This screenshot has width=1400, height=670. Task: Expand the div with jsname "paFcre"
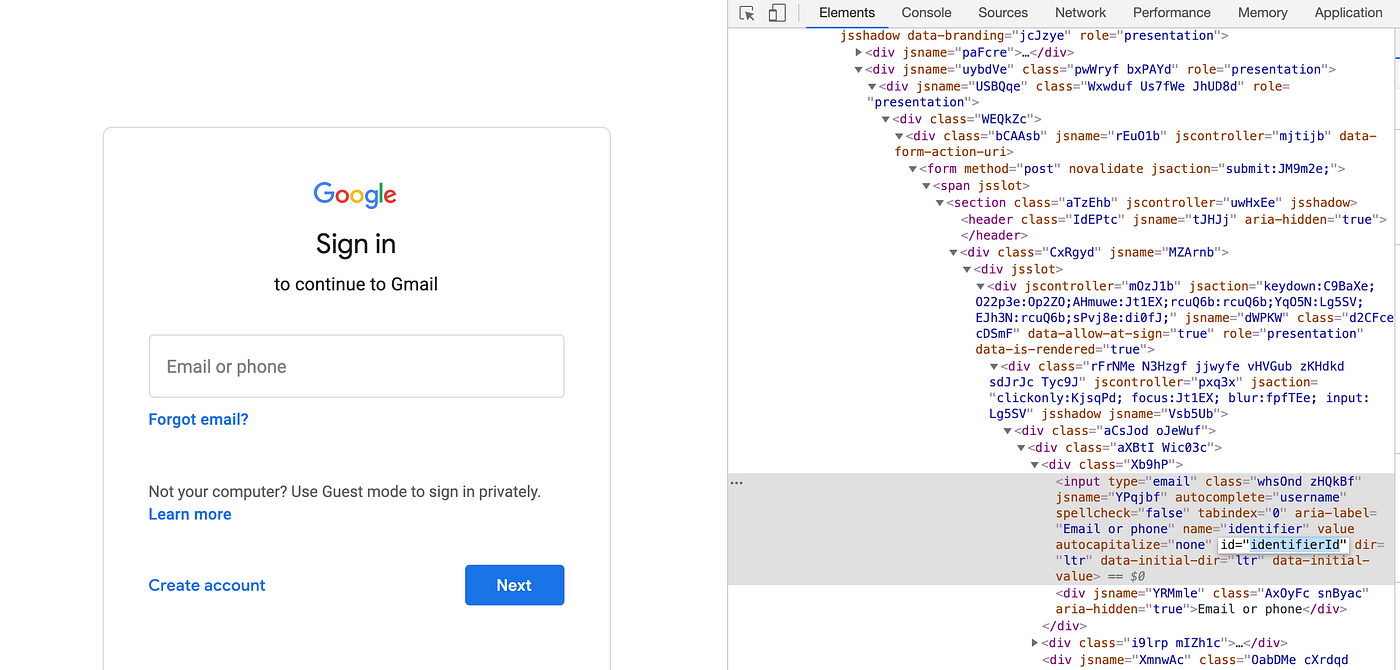point(858,52)
